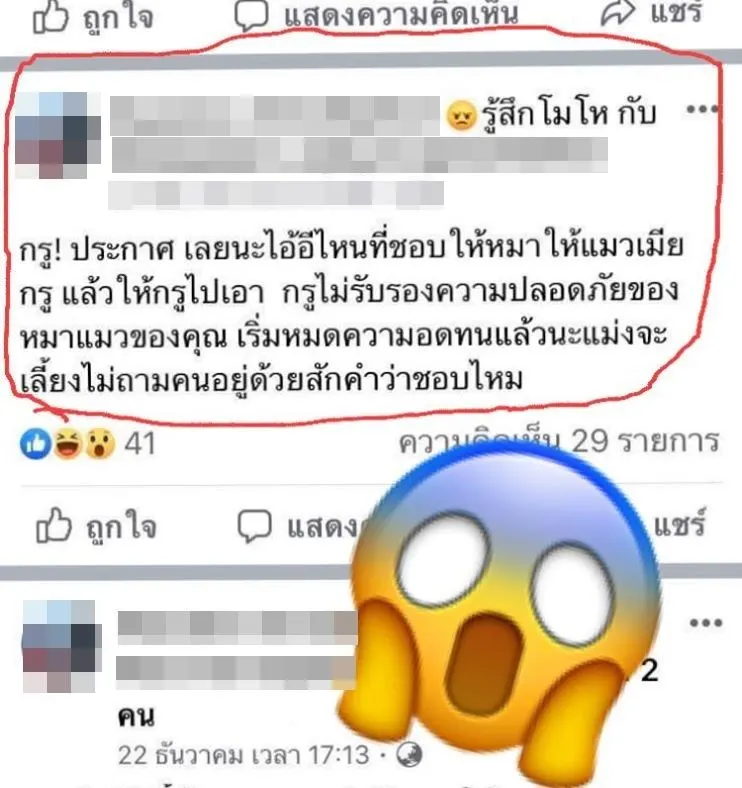Open the laughing haha reaction icon

click(68, 444)
